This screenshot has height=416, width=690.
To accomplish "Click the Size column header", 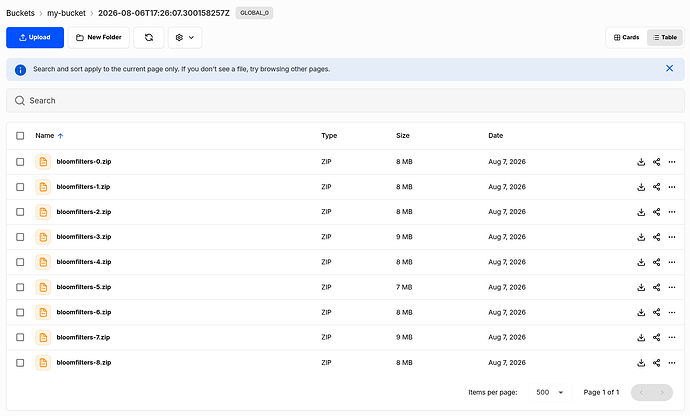I will [403, 136].
